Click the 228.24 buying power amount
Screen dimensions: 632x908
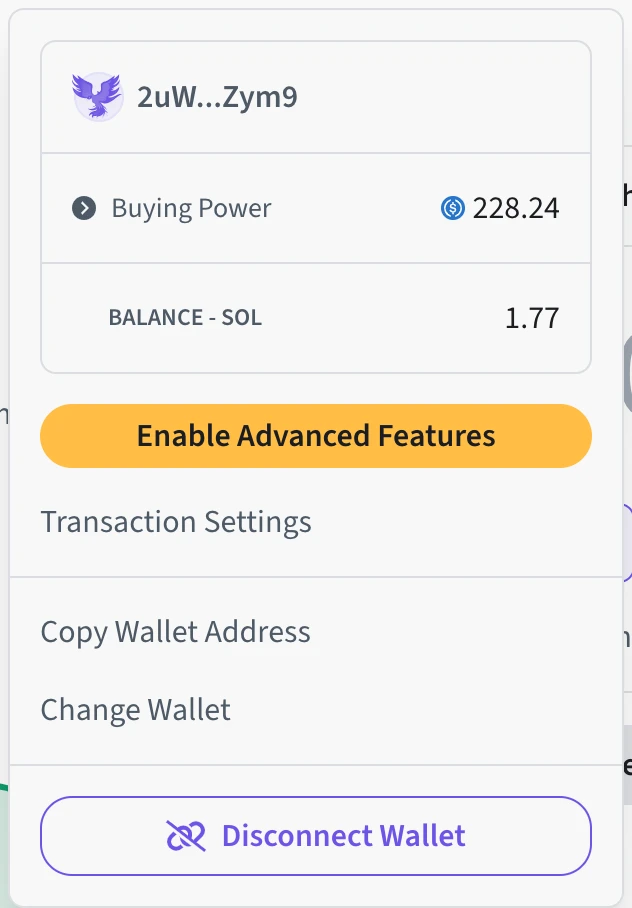click(x=516, y=208)
